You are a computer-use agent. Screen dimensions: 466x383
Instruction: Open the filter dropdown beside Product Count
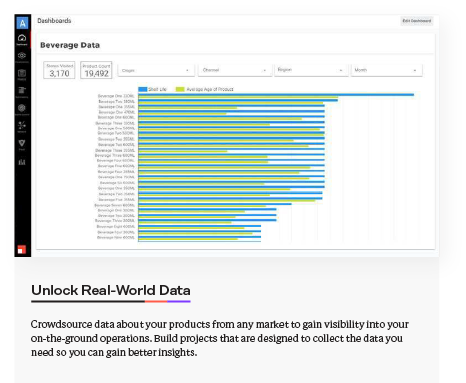(x=155, y=70)
